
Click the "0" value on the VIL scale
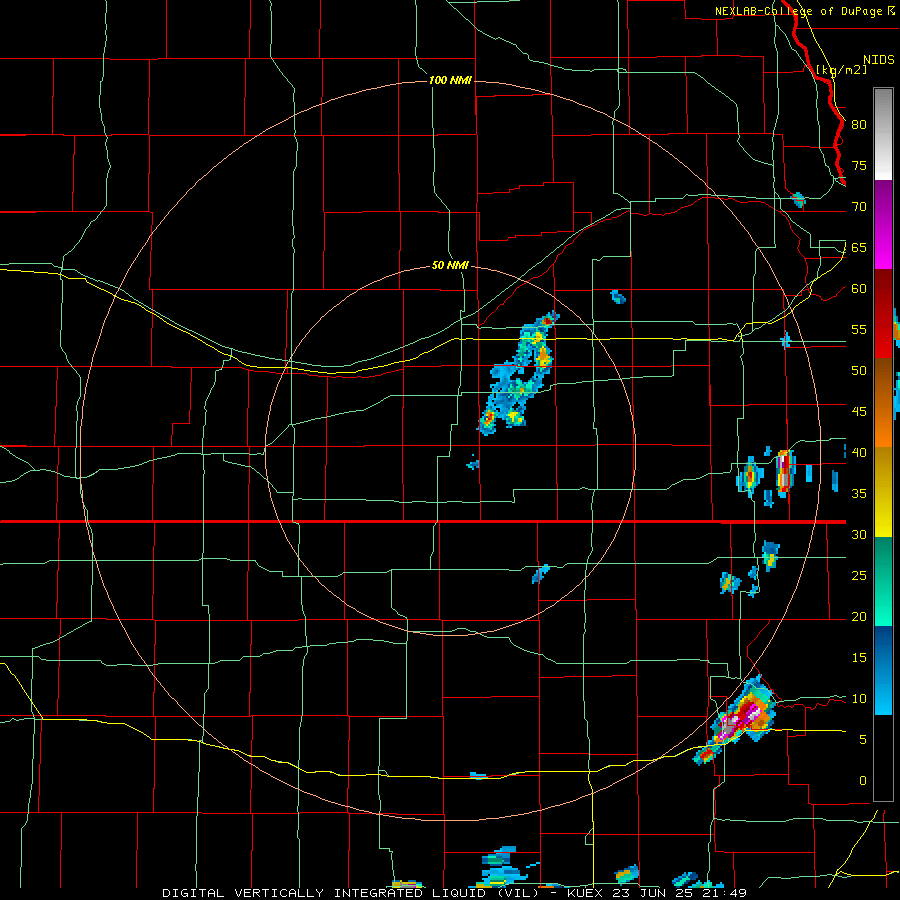[863, 781]
